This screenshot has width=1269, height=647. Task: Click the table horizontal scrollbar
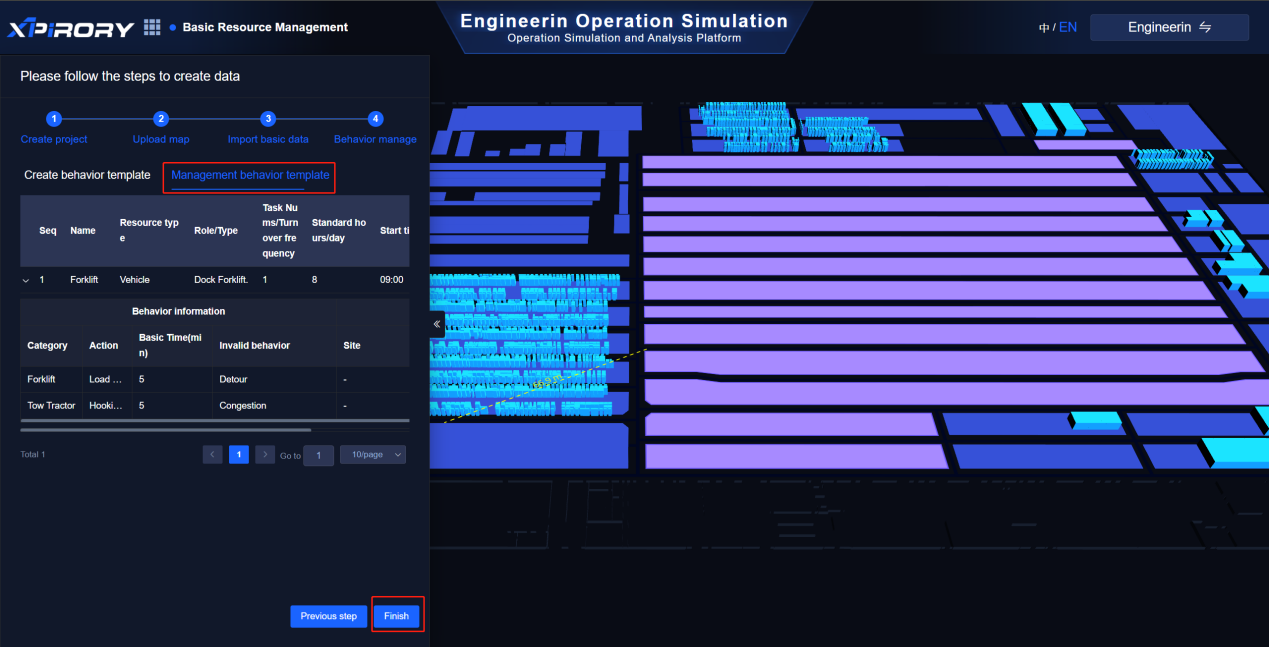coord(165,430)
